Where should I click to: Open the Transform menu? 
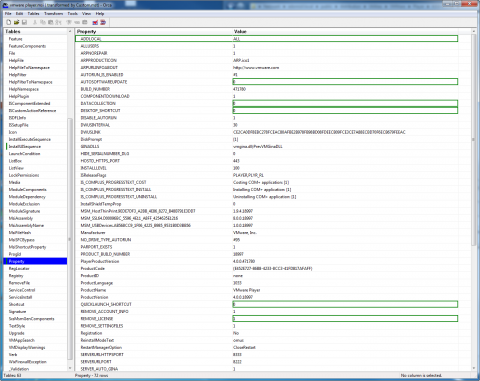tap(54, 14)
